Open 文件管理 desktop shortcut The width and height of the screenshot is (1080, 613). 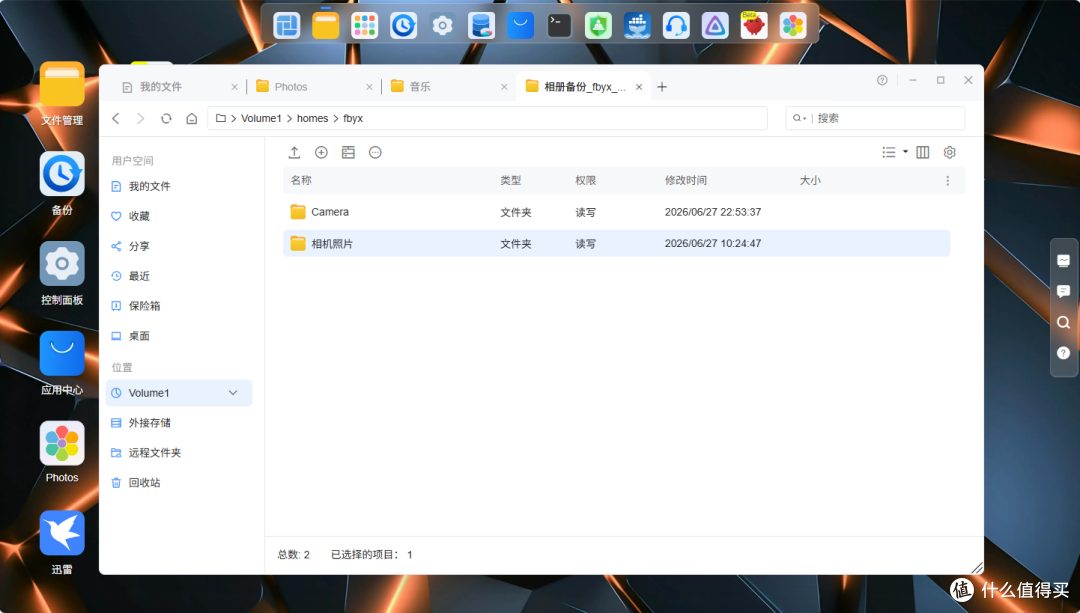[62, 94]
